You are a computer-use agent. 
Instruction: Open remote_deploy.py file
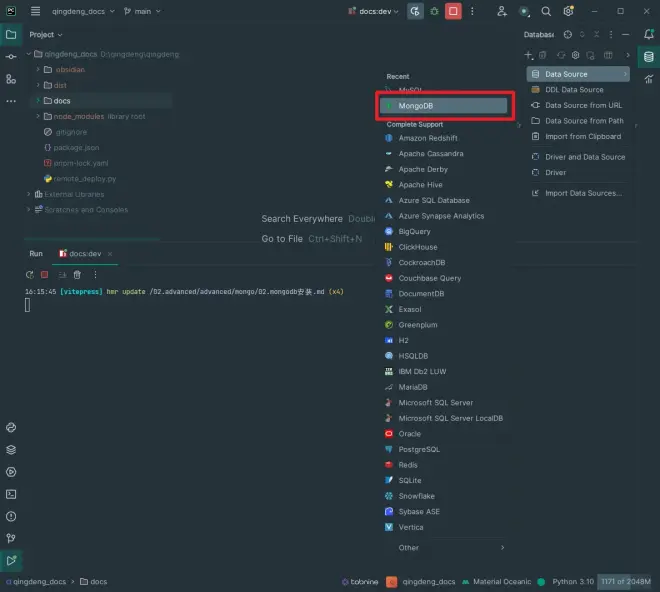point(85,179)
